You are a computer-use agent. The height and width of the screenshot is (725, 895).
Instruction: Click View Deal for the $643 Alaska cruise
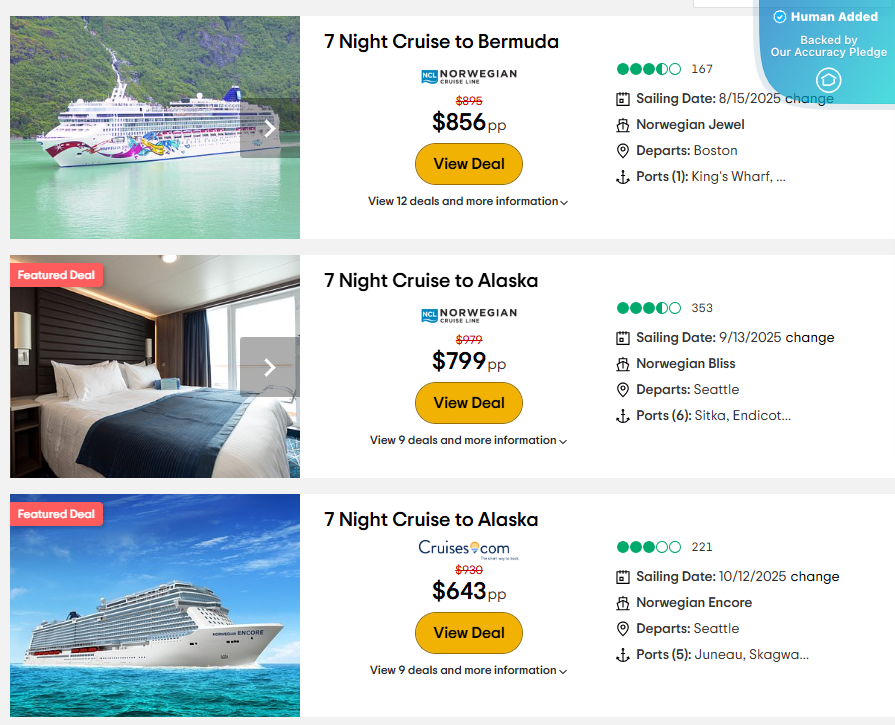pos(468,633)
